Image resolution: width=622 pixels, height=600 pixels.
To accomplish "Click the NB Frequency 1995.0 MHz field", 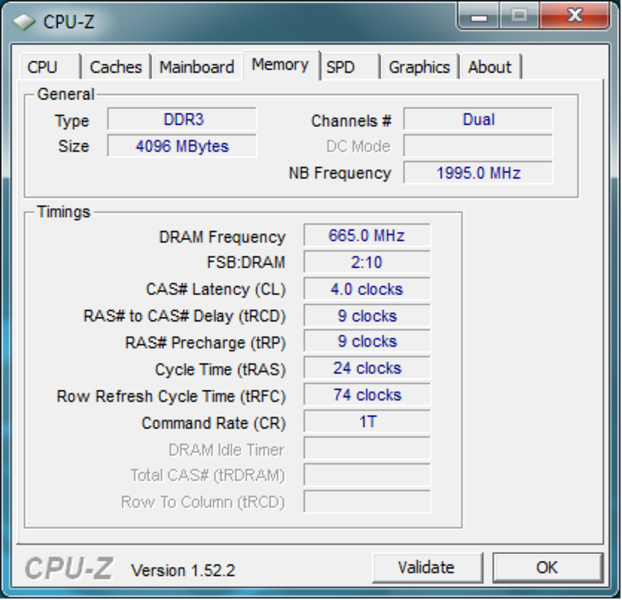I will coord(478,173).
